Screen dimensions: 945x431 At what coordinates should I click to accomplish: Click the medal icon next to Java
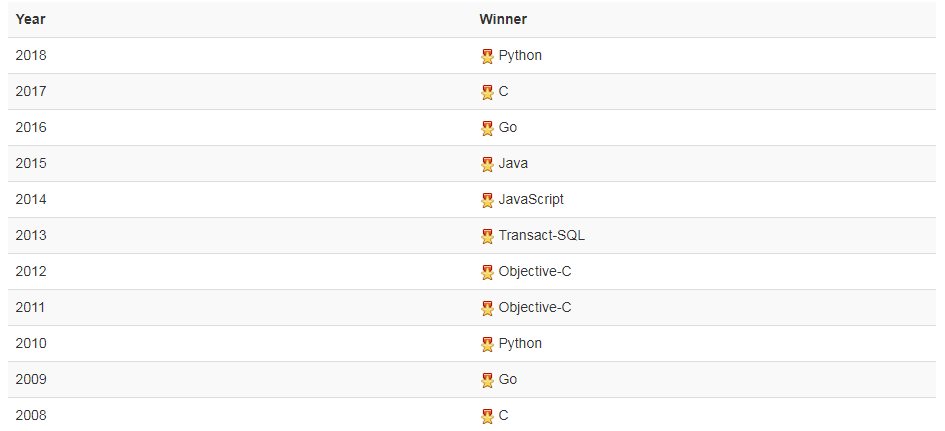487,164
